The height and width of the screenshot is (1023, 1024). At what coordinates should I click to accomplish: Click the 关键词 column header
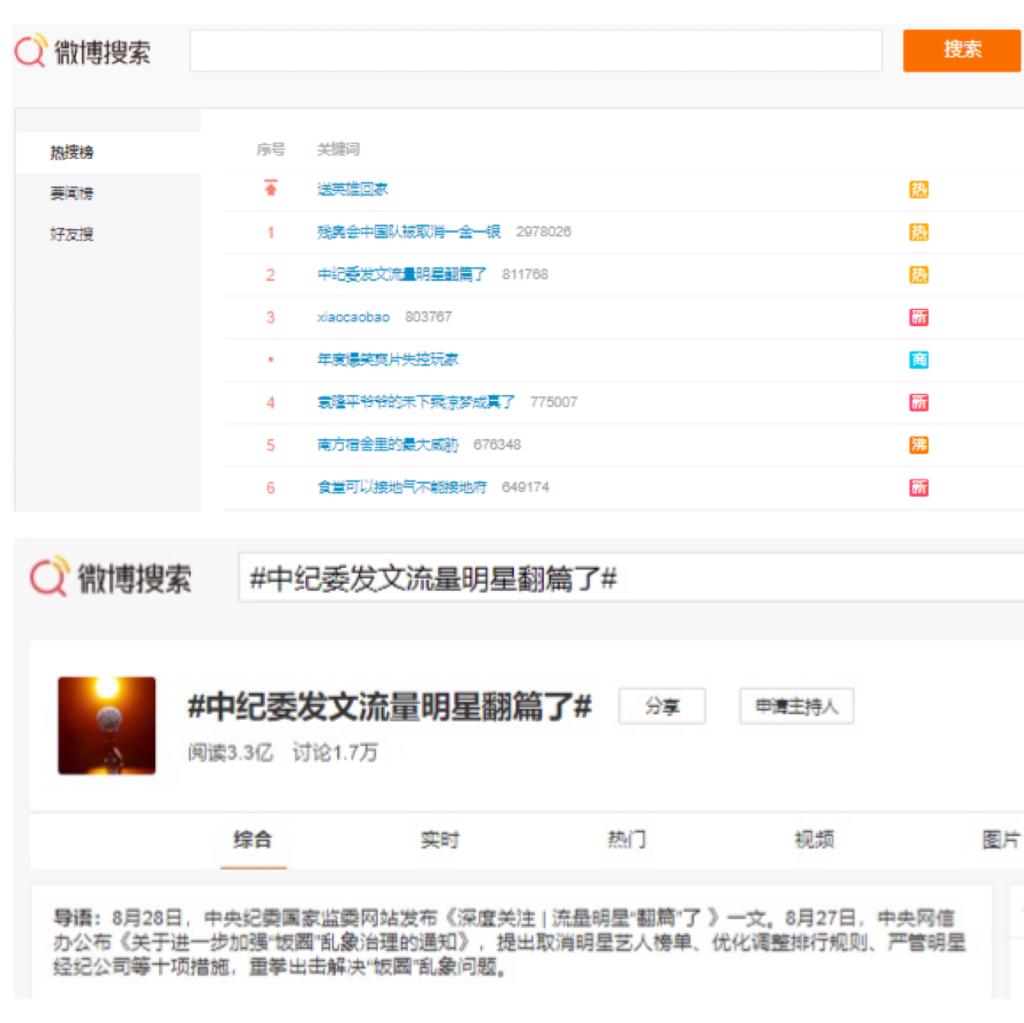tap(338, 150)
